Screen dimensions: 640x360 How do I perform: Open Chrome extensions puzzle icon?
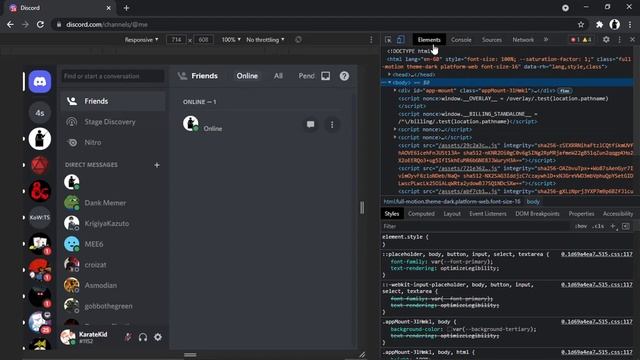click(599, 24)
